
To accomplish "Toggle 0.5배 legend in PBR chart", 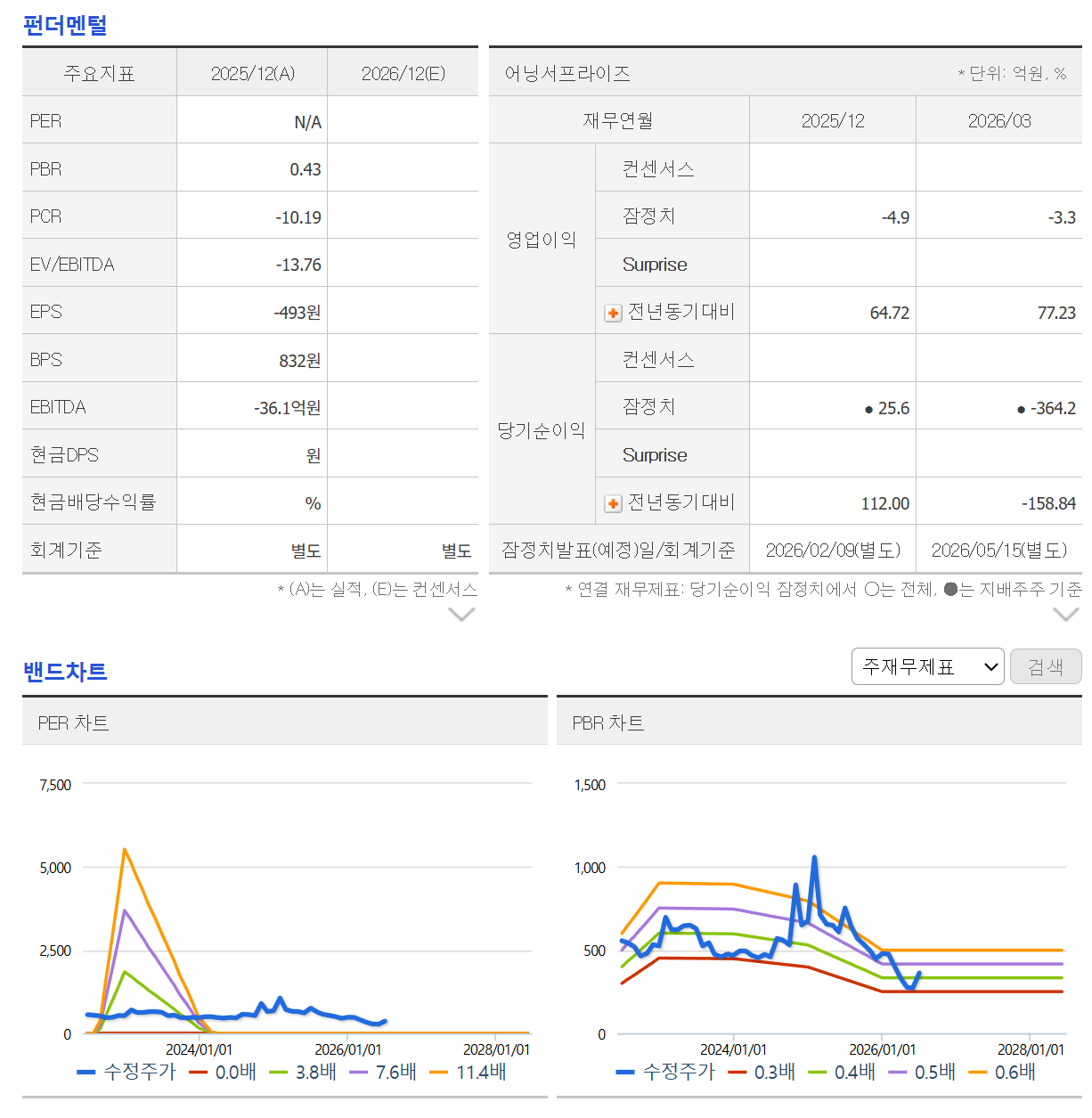I will tap(922, 1072).
